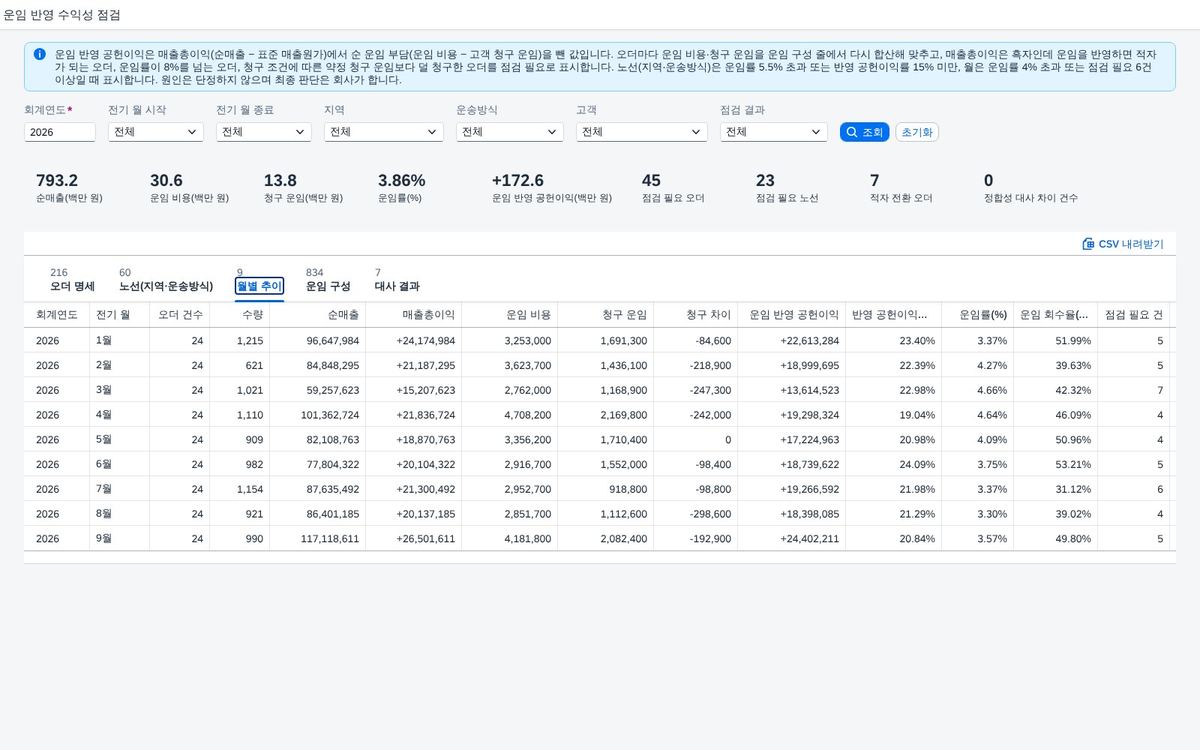Click the 매출총이익 value +26,501,611
The image size is (1200, 750).
coord(426,539)
